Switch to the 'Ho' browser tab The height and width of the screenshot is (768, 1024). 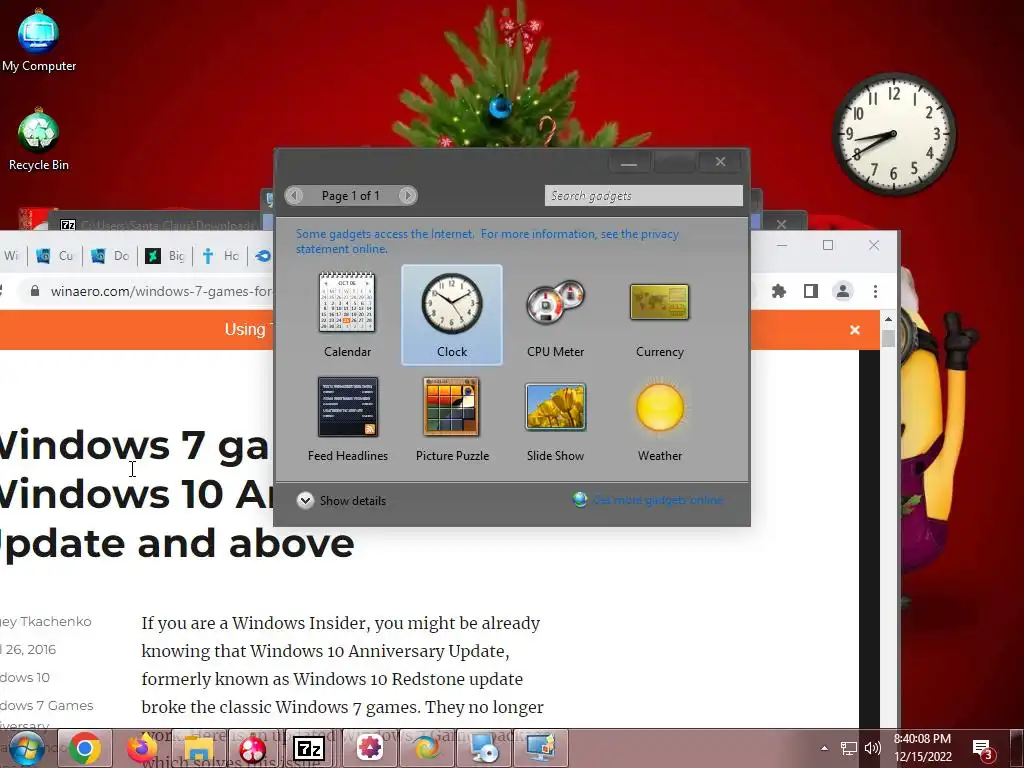(219, 256)
